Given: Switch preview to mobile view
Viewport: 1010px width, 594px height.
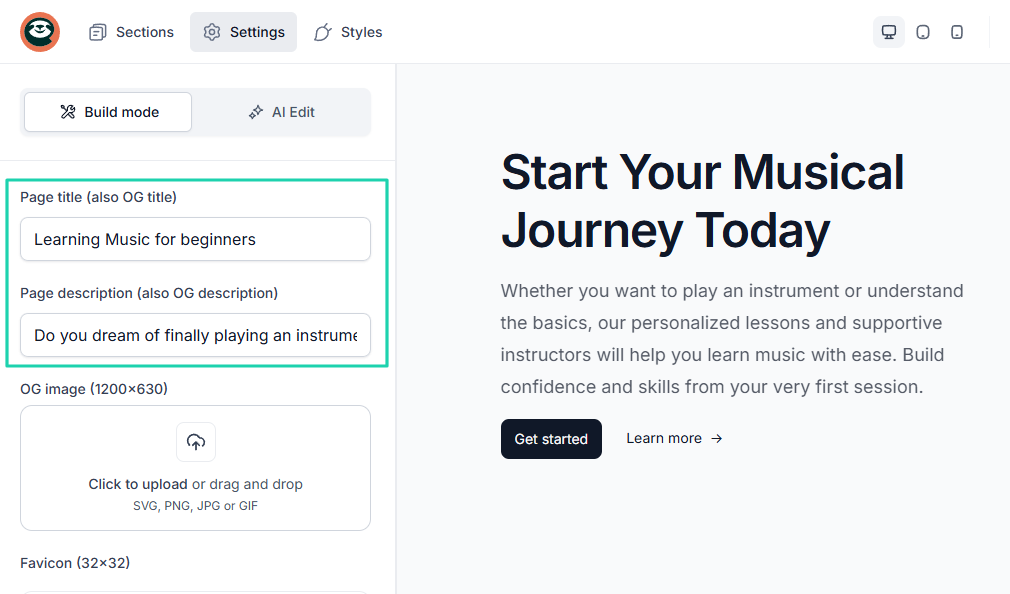Looking at the screenshot, I should (957, 32).
